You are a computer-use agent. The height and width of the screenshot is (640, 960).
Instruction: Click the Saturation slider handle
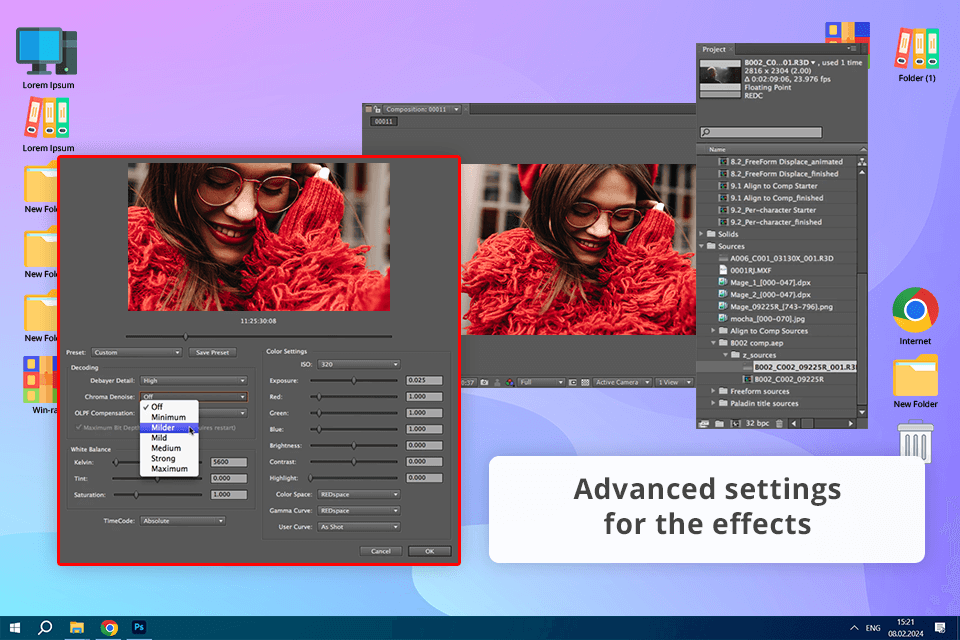coord(136,495)
